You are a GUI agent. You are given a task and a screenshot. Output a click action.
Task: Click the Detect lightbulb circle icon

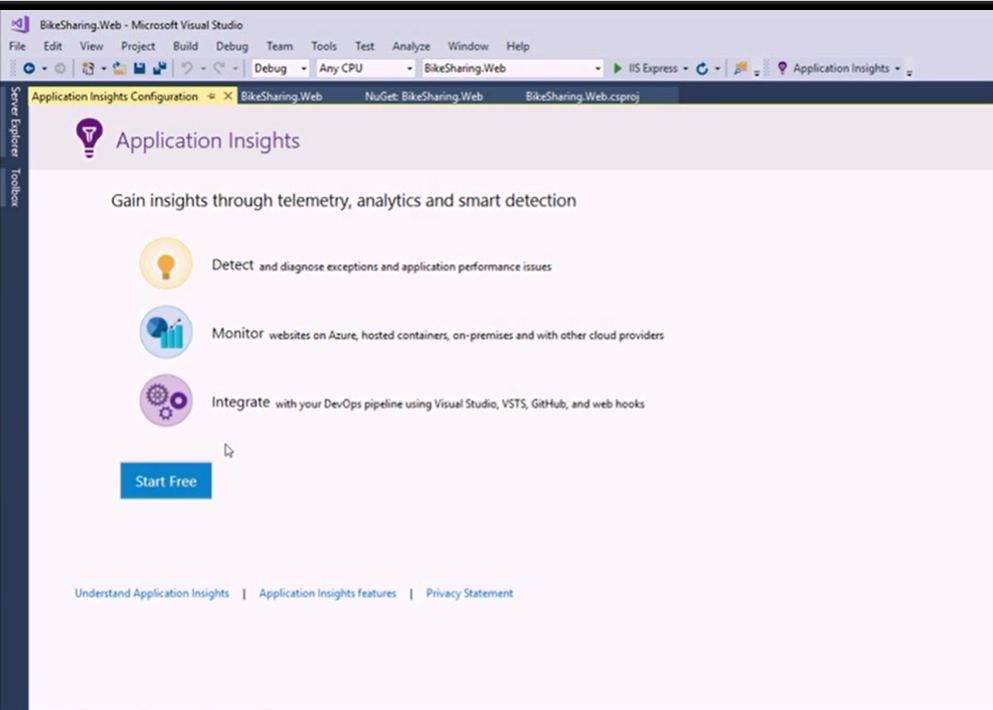click(166, 263)
